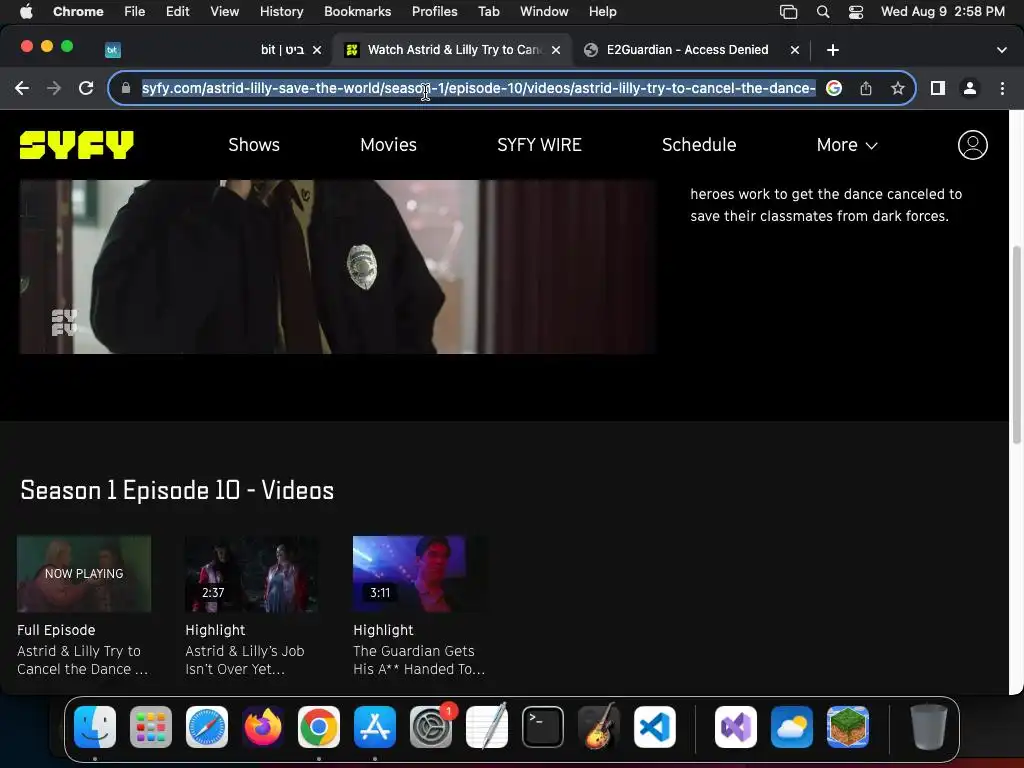Open The Guardian Gets His A** Handed highlight
Image resolution: width=1024 pixels, height=768 pixels.
point(419,660)
